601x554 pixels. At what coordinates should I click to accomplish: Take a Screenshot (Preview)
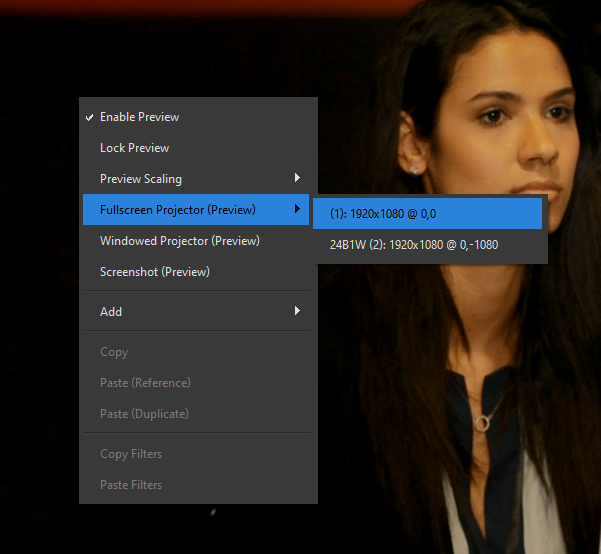pos(196,272)
